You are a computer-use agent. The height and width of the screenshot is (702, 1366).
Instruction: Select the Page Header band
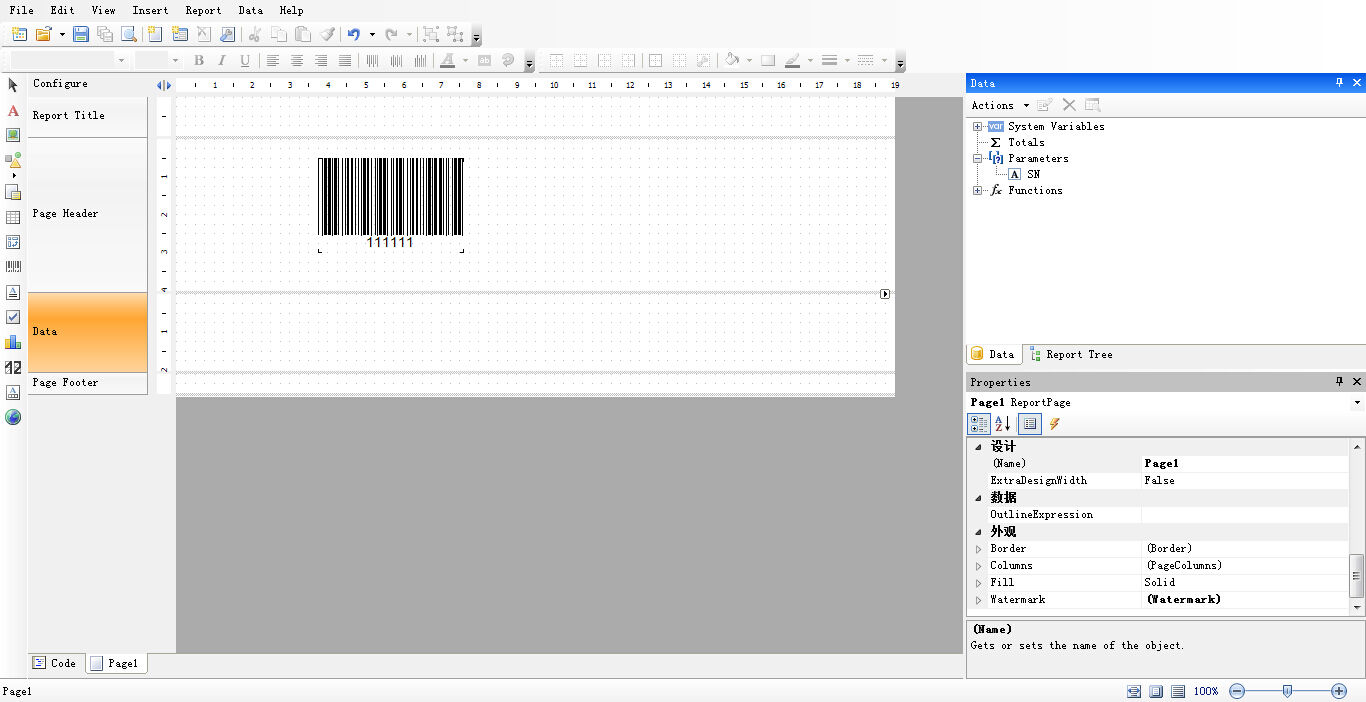(88, 213)
